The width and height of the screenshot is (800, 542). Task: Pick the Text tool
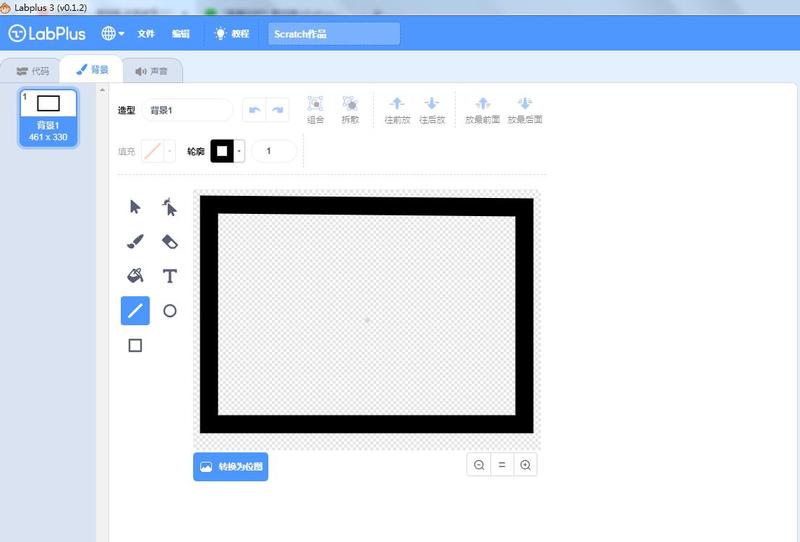(170, 276)
